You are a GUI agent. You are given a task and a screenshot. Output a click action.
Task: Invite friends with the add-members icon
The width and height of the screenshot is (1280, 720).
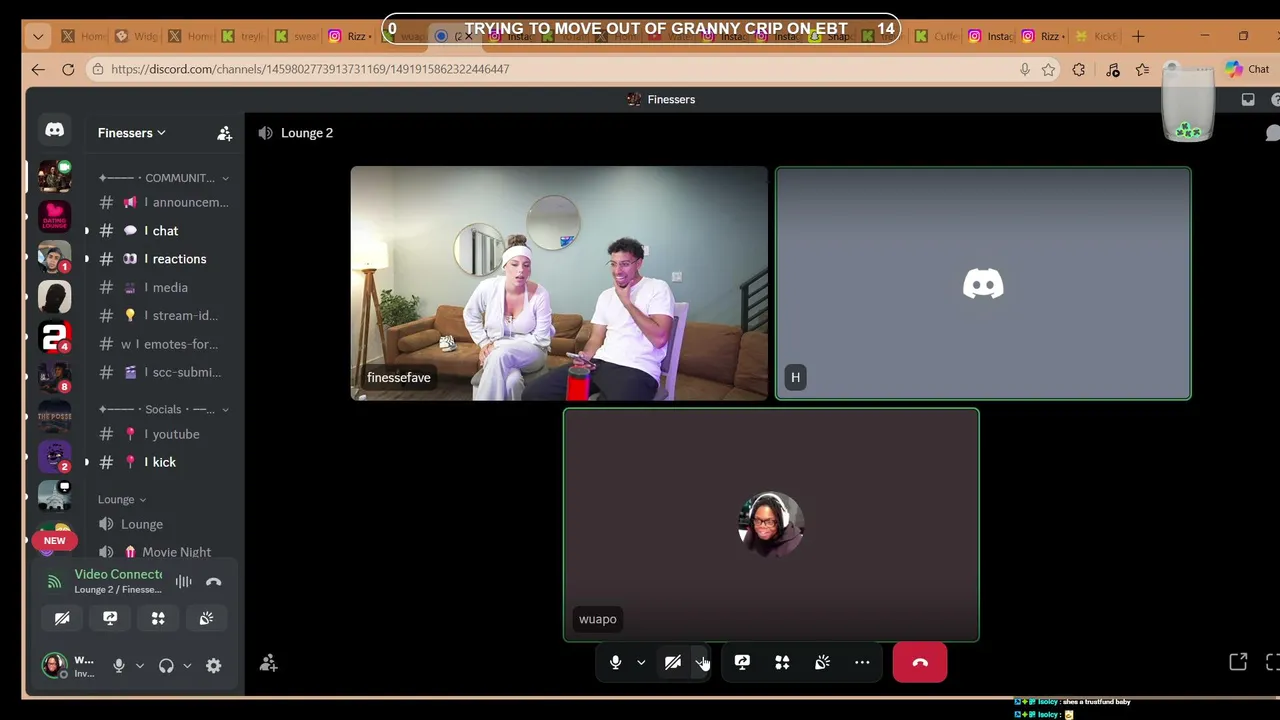tap(268, 662)
